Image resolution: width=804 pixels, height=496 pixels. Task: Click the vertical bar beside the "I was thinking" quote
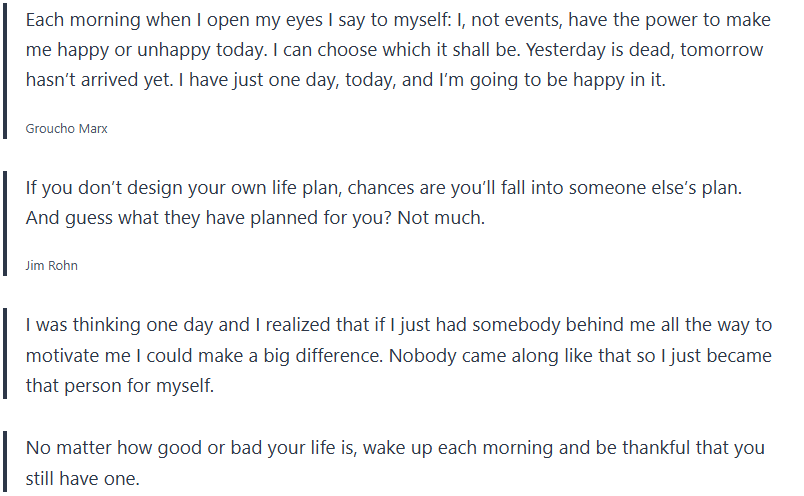[x=6, y=355]
